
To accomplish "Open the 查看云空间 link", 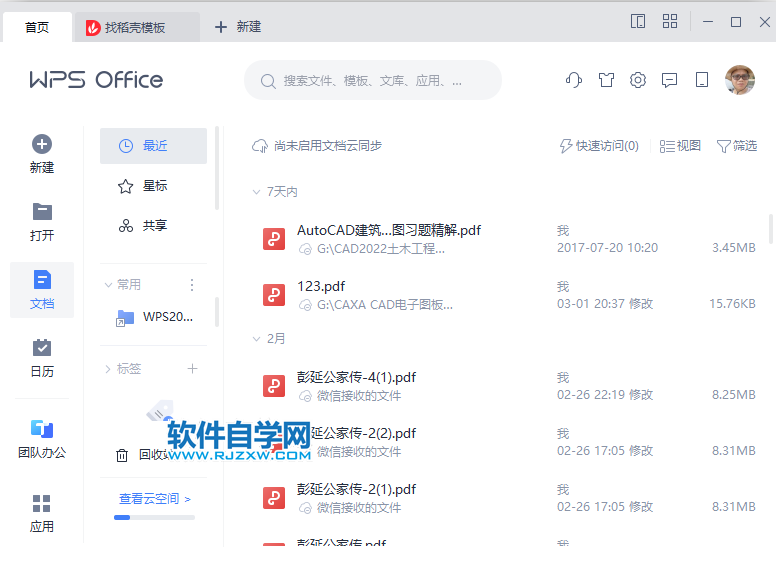I will [154, 499].
